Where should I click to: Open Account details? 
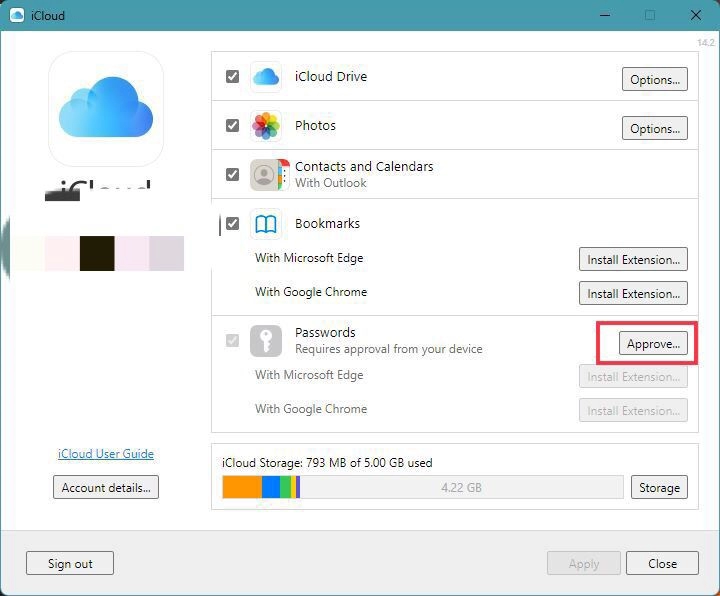coord(106,487)
